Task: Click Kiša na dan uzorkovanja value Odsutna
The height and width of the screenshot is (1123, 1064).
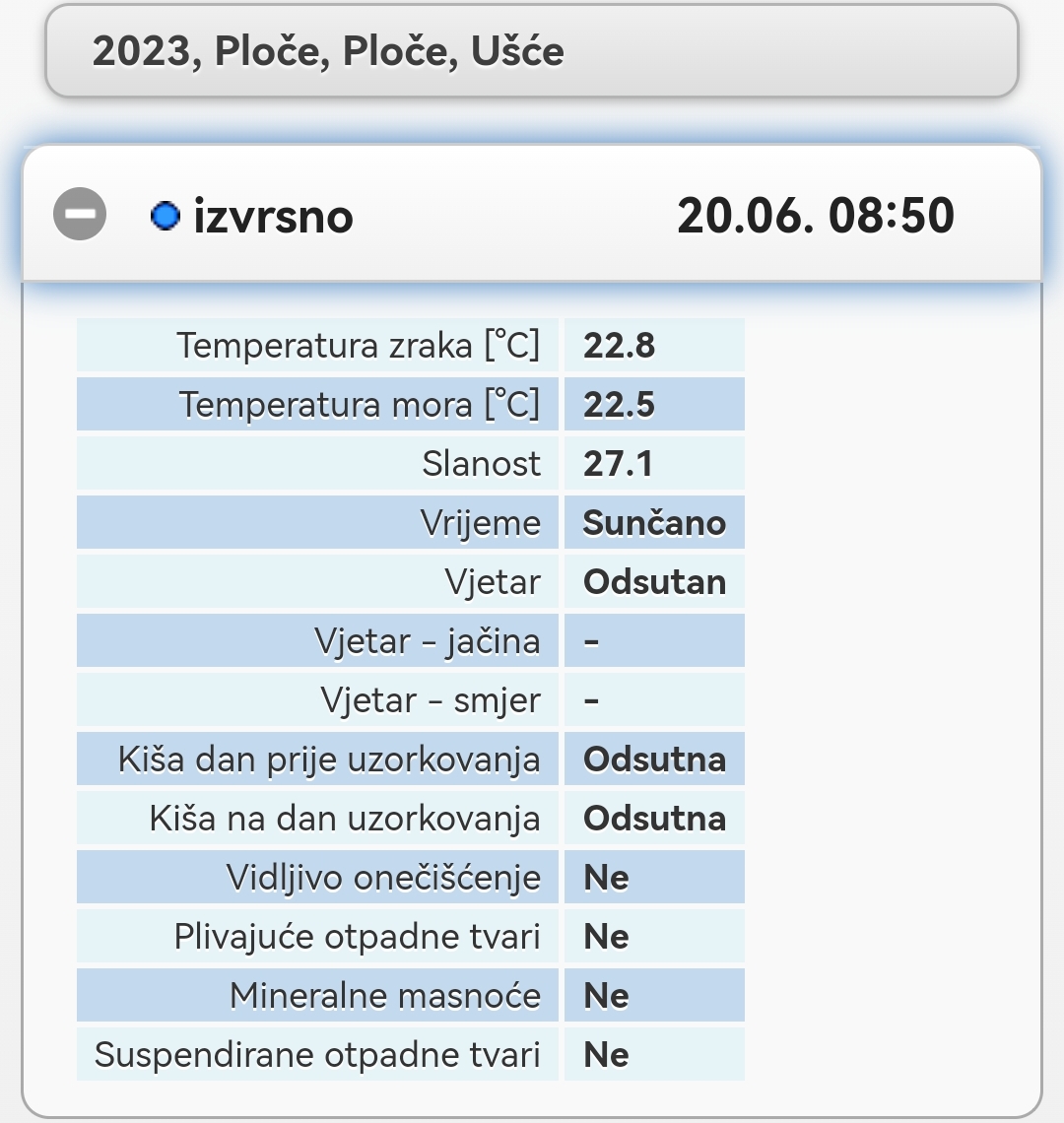Action: [654, 818]
